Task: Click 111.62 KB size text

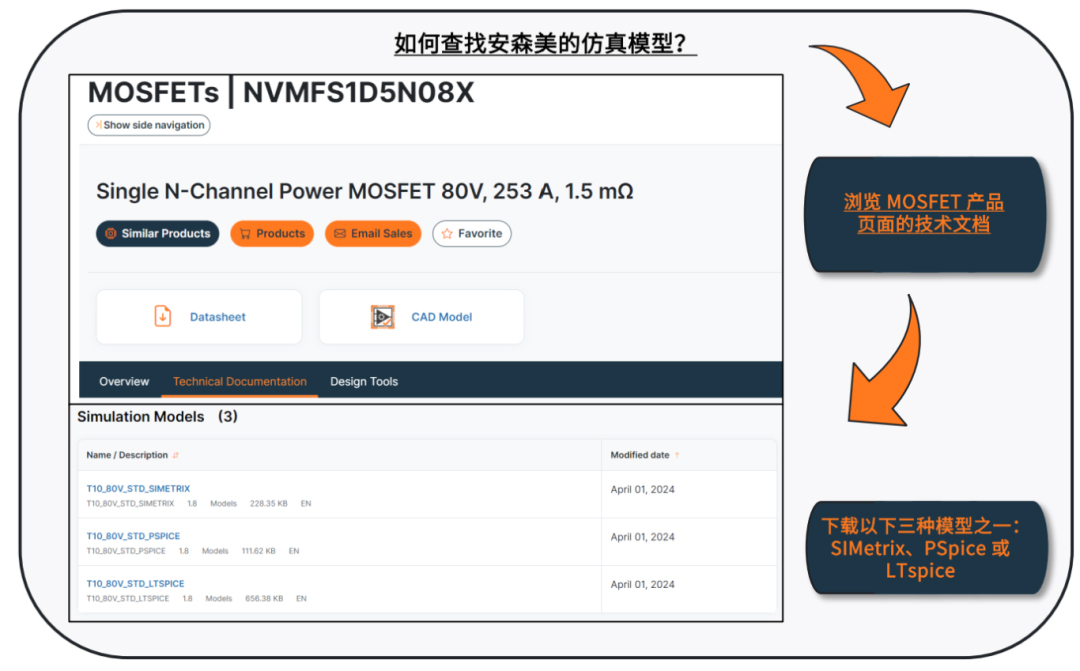Action: point(258,551)
